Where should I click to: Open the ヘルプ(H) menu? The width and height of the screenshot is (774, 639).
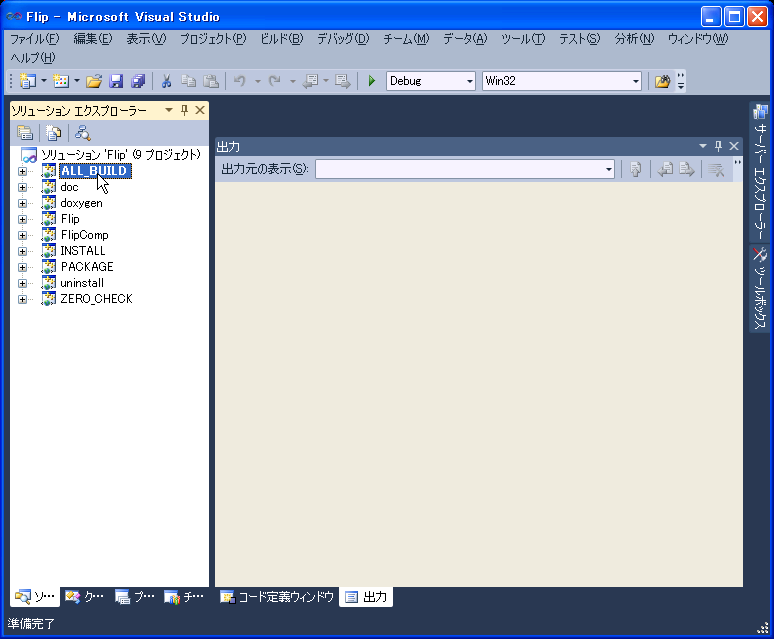pyautogui.click(x=33, y=58)
